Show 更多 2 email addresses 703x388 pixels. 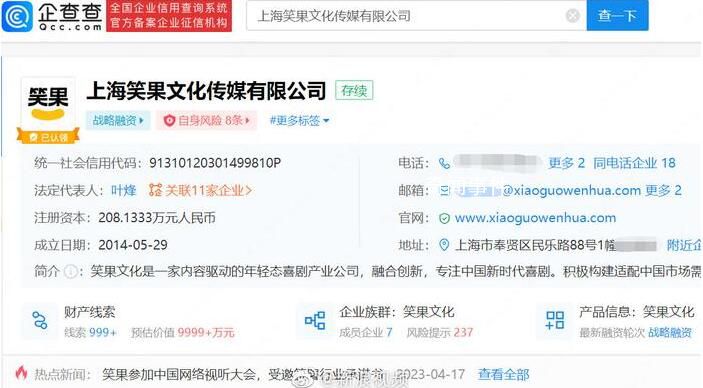663,191
